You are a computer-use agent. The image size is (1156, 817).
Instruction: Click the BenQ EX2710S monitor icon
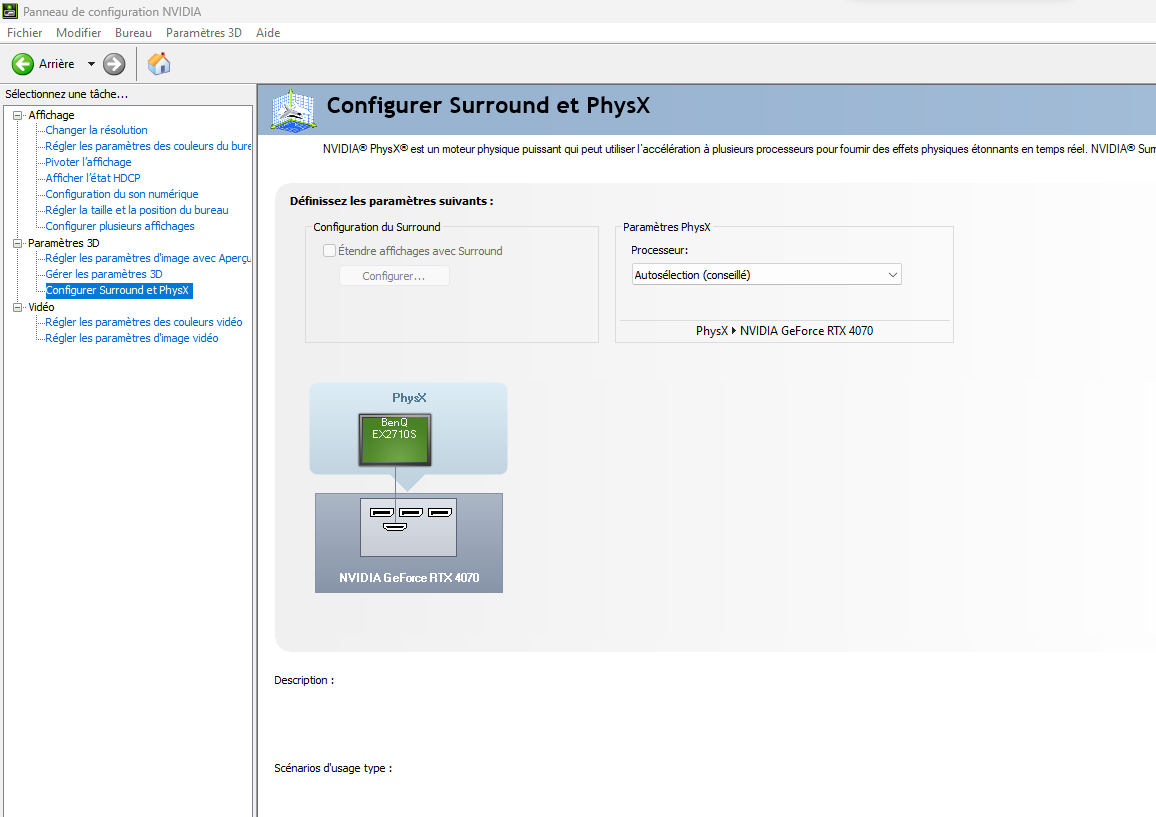point(394,439)
